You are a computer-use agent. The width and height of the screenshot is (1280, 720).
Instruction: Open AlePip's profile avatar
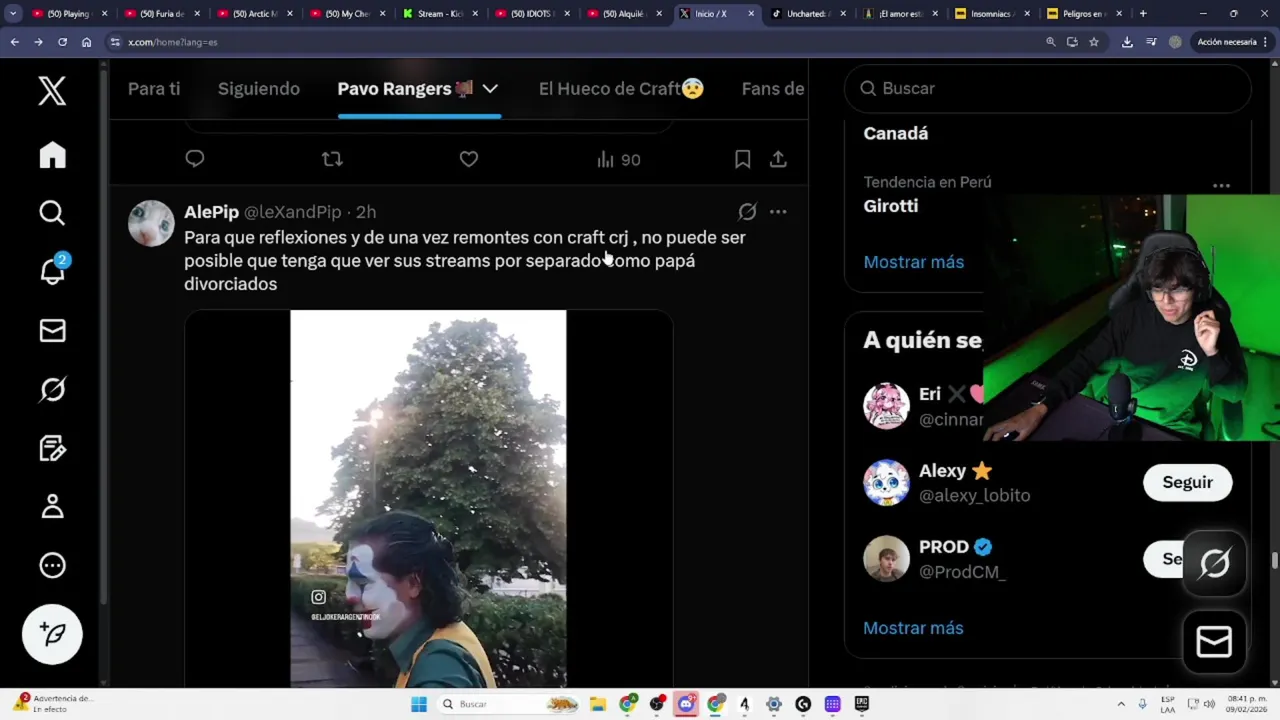click(x=151, y=223)
